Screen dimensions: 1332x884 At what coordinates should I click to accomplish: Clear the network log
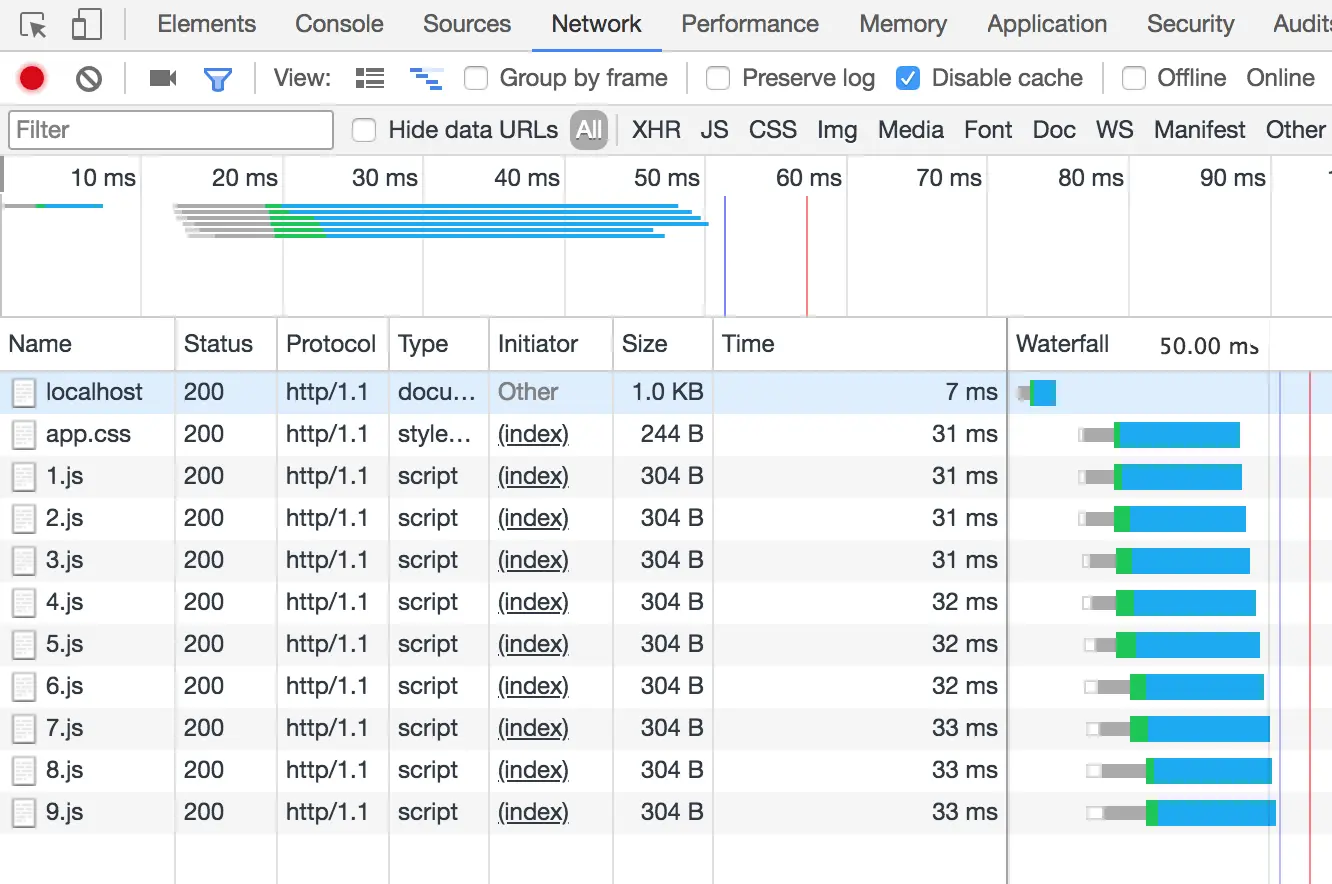[89, 78]
